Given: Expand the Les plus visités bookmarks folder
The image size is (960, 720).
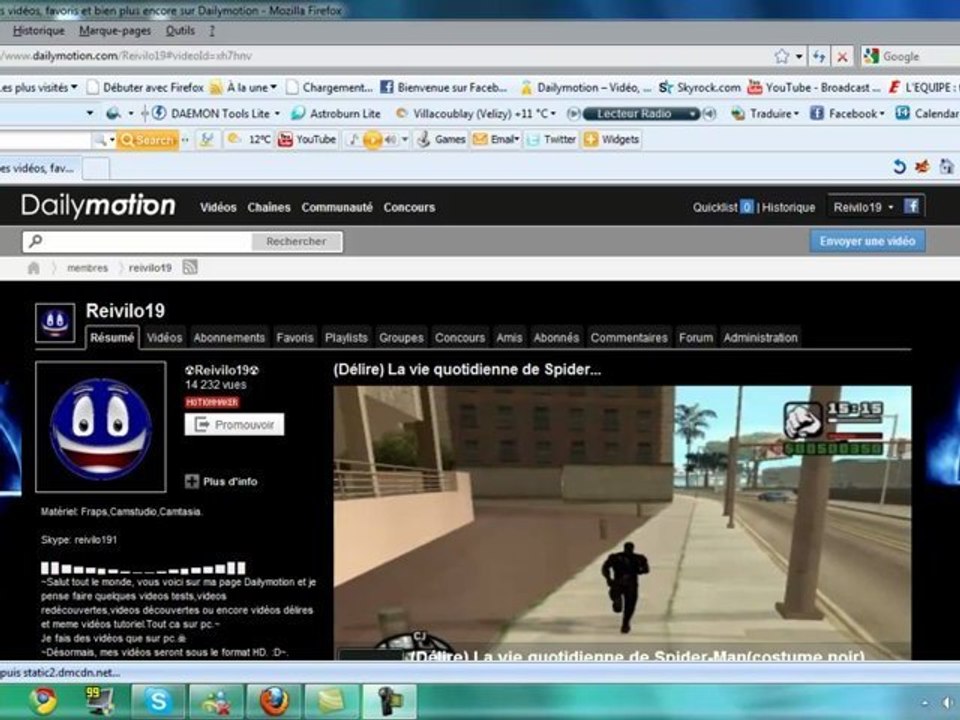Looking at the screenshot, I should 38,88.
